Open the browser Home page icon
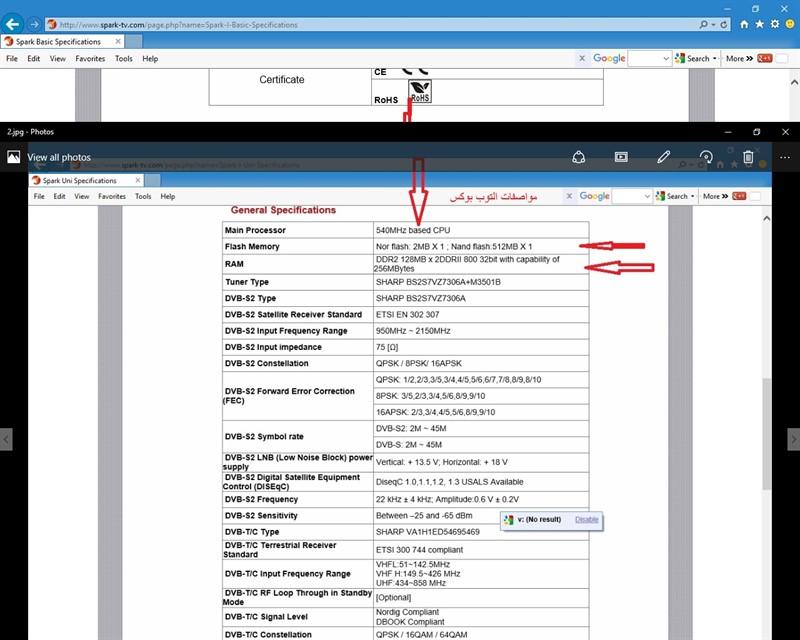 pos(744,24)
